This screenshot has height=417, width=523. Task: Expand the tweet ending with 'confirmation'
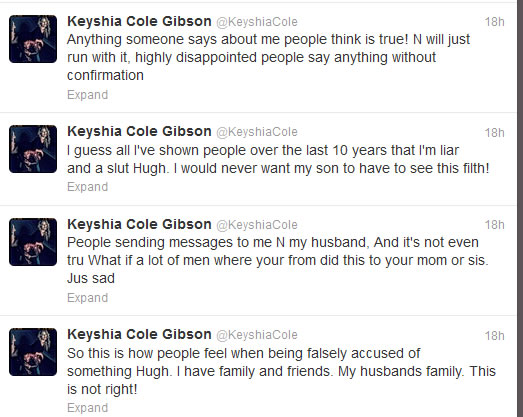tap(87, 95)
